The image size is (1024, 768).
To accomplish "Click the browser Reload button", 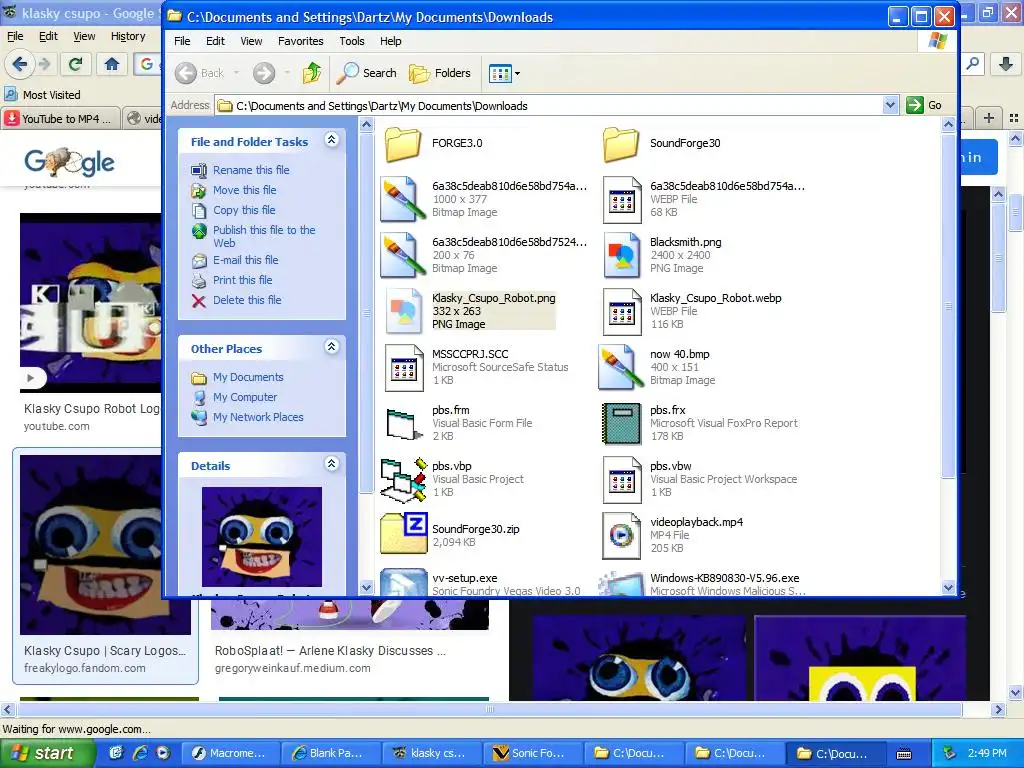I will click(x=75, y=64).
